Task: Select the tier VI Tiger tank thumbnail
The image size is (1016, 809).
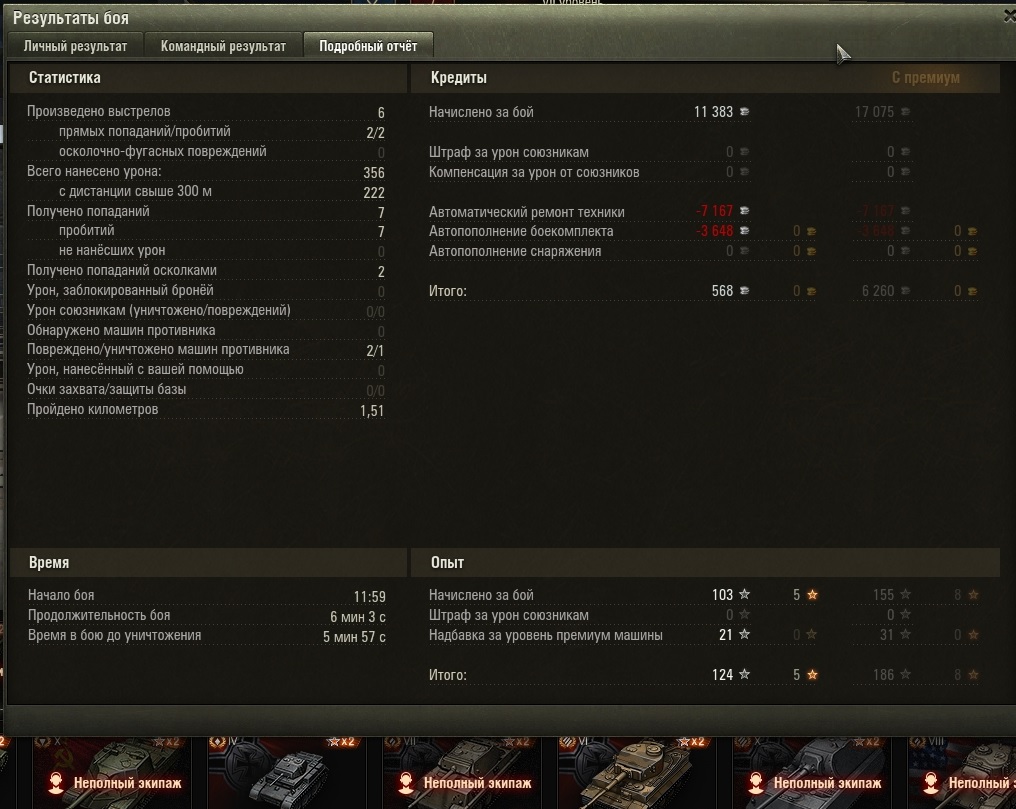Action: click(636, 772)
